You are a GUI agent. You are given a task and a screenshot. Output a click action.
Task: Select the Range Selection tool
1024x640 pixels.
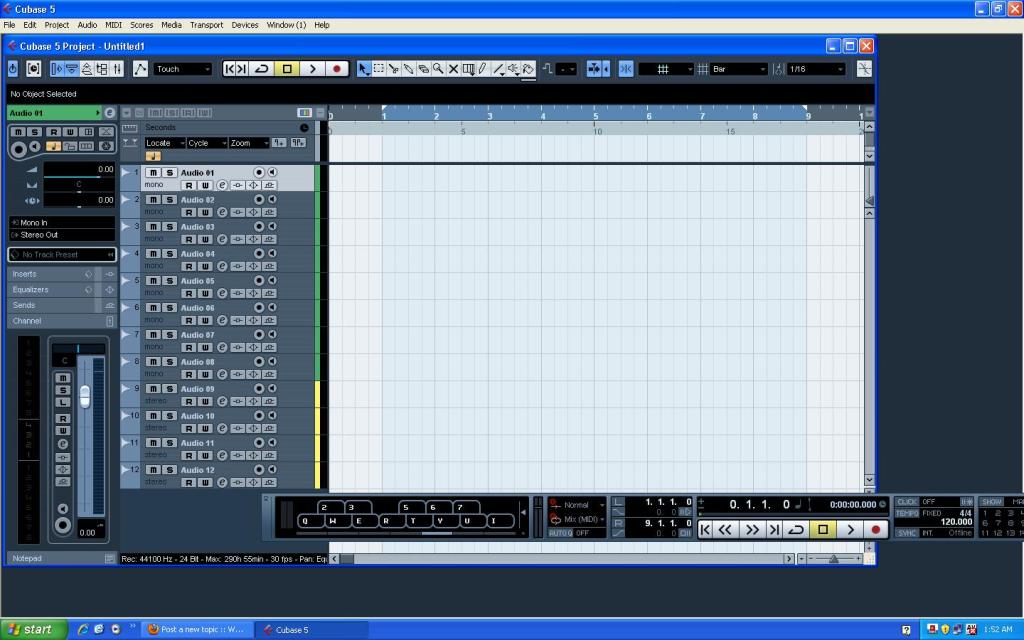(379, 69)
